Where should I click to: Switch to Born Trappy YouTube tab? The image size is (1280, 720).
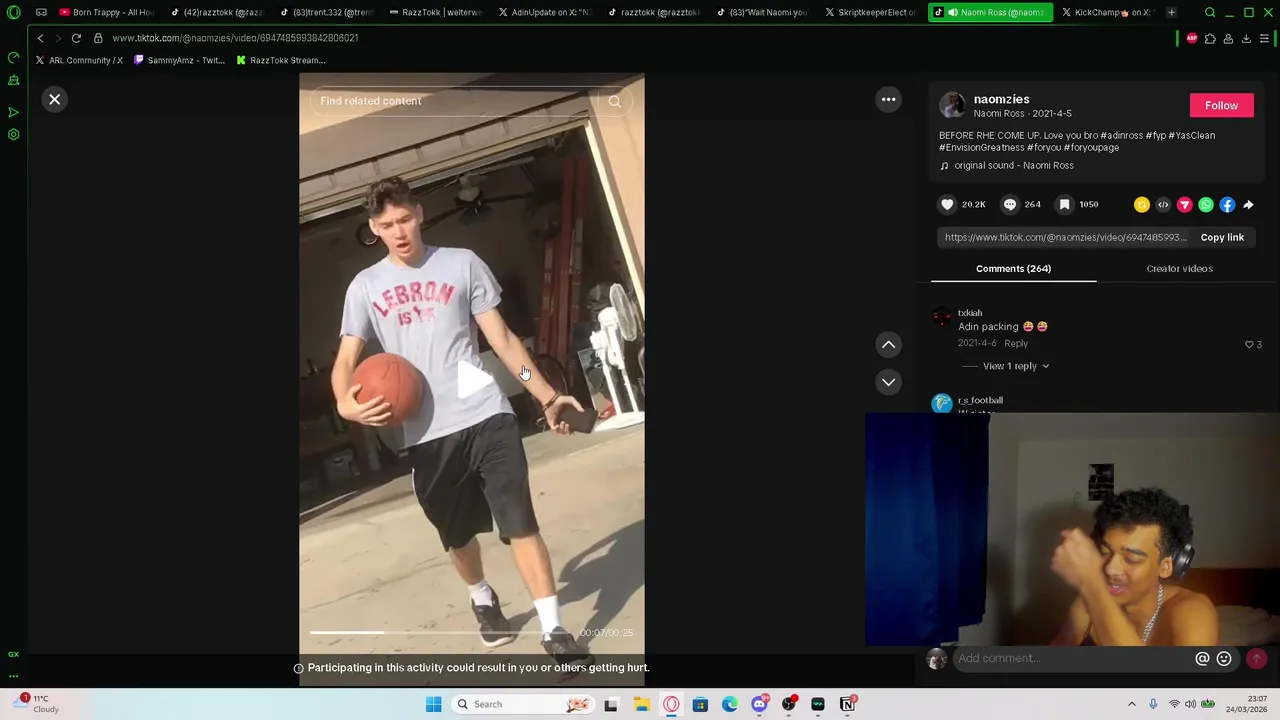[x=105, y=12]
